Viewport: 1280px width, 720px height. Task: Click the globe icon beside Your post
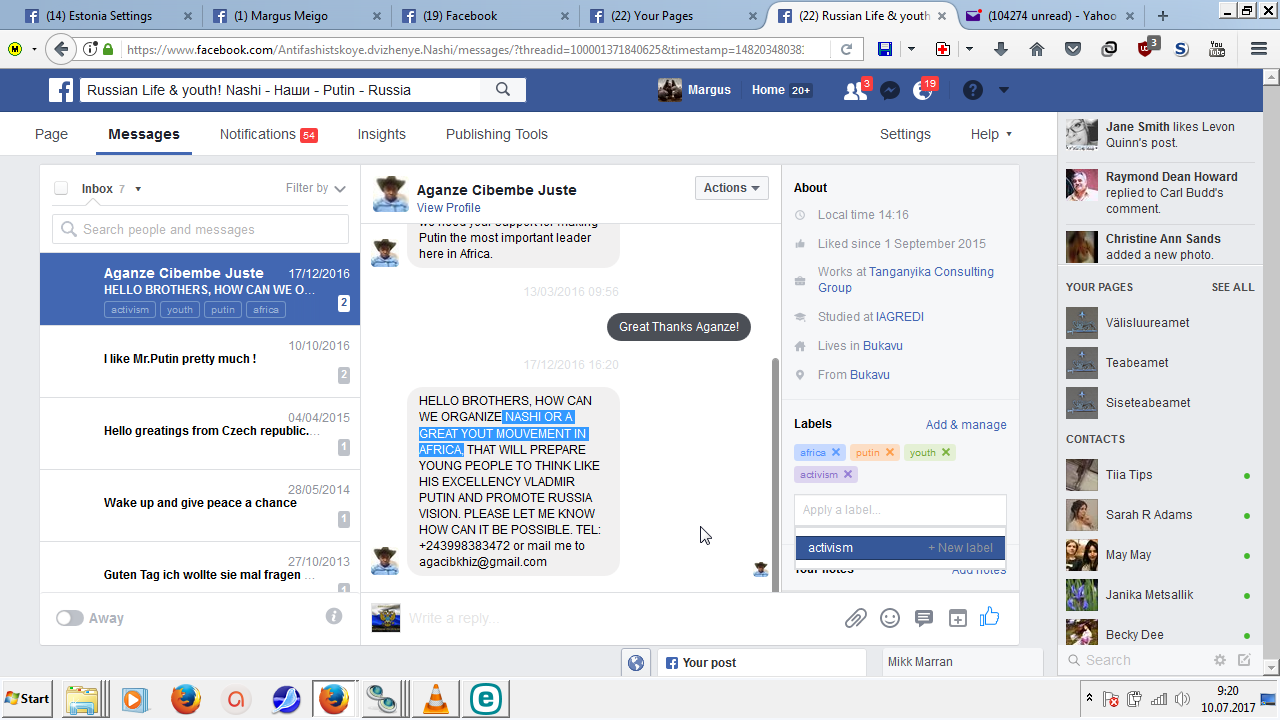[634, 662]
